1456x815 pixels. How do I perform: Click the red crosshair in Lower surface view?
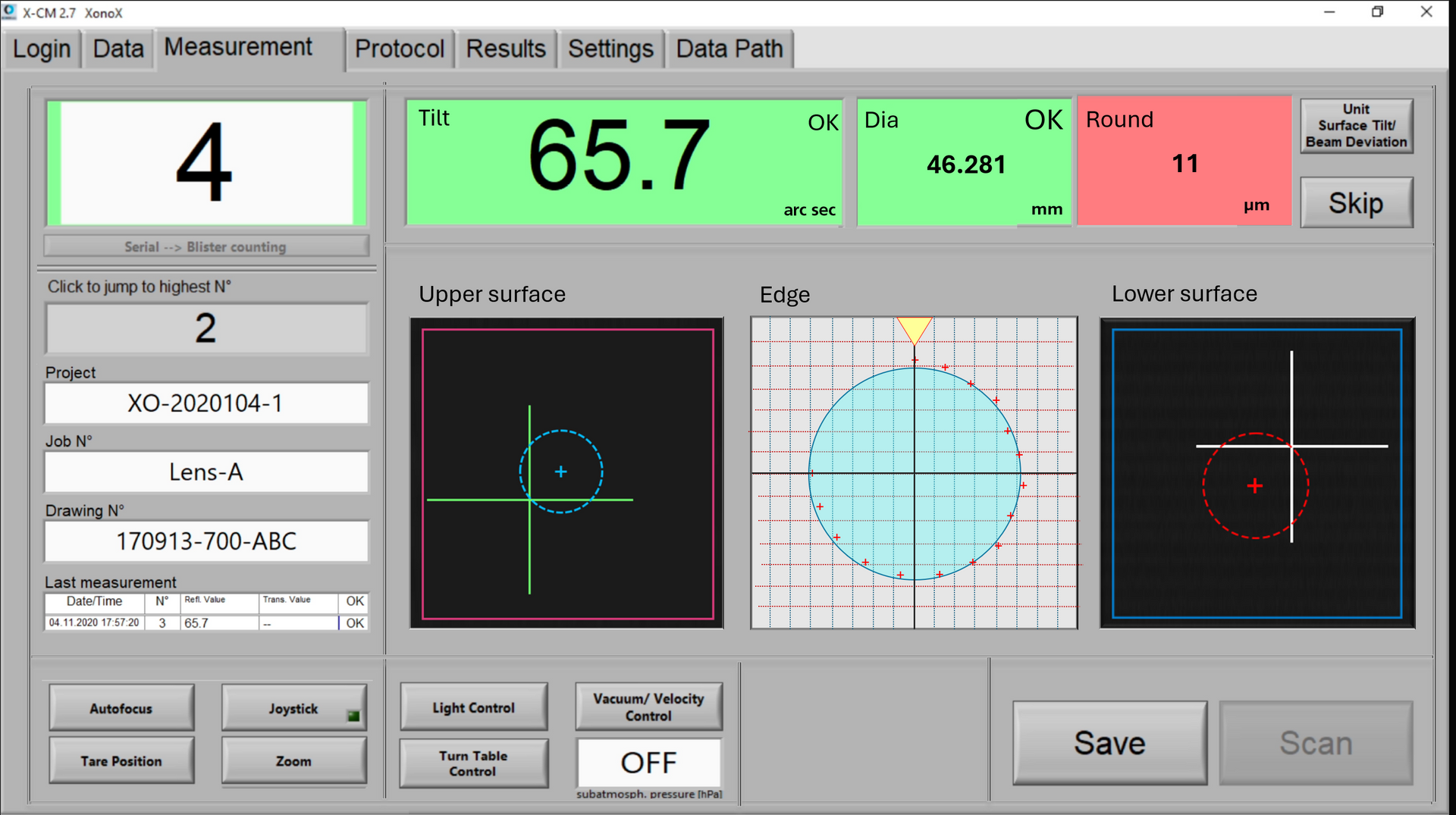pos(1255,485)
